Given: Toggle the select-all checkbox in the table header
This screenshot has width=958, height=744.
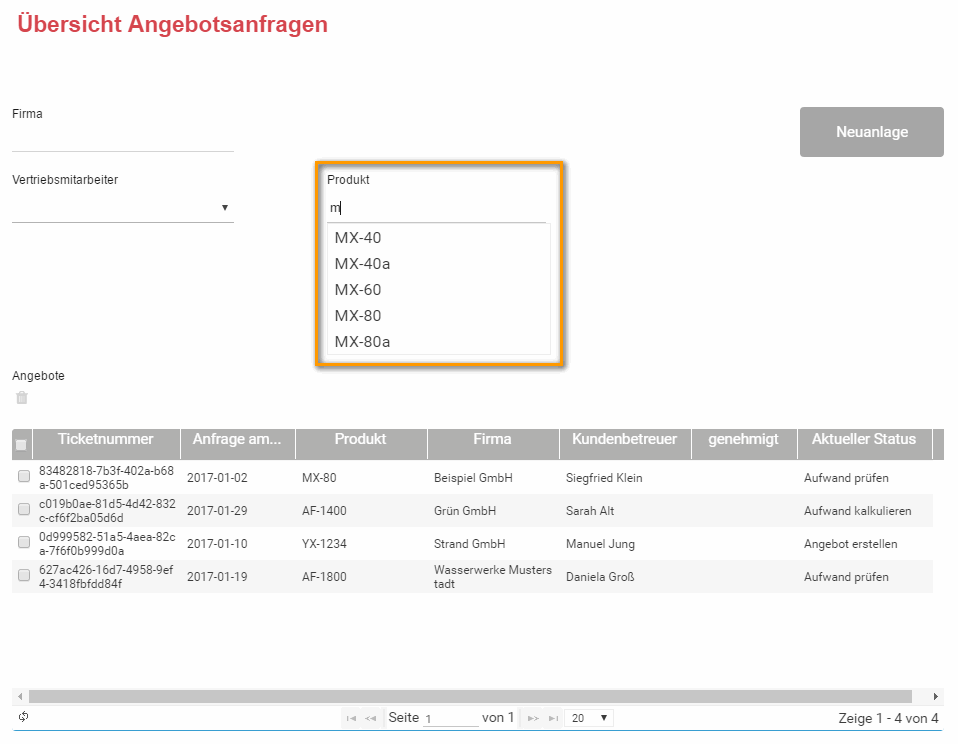Looking at the screenshot, I should pyautogui.click(x=21, y=445).
